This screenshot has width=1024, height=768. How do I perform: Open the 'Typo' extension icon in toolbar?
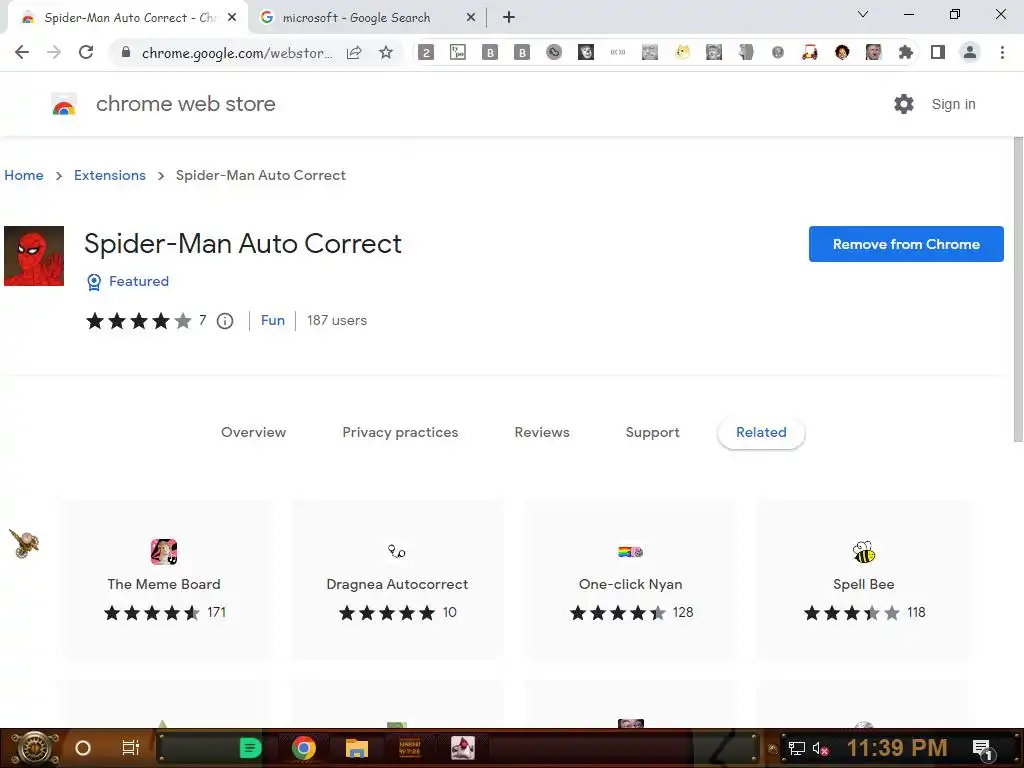pos(458,52)
